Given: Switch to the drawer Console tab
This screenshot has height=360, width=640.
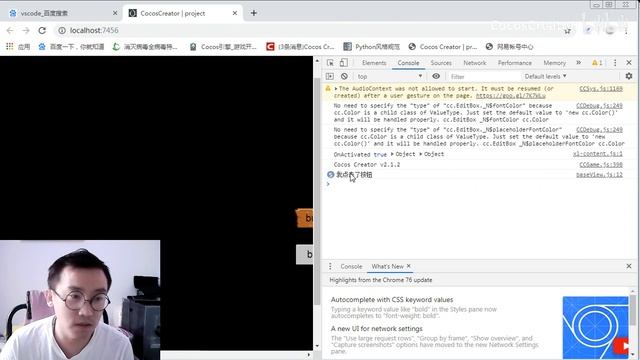Looking at the screenshot, I should (351, 267).
